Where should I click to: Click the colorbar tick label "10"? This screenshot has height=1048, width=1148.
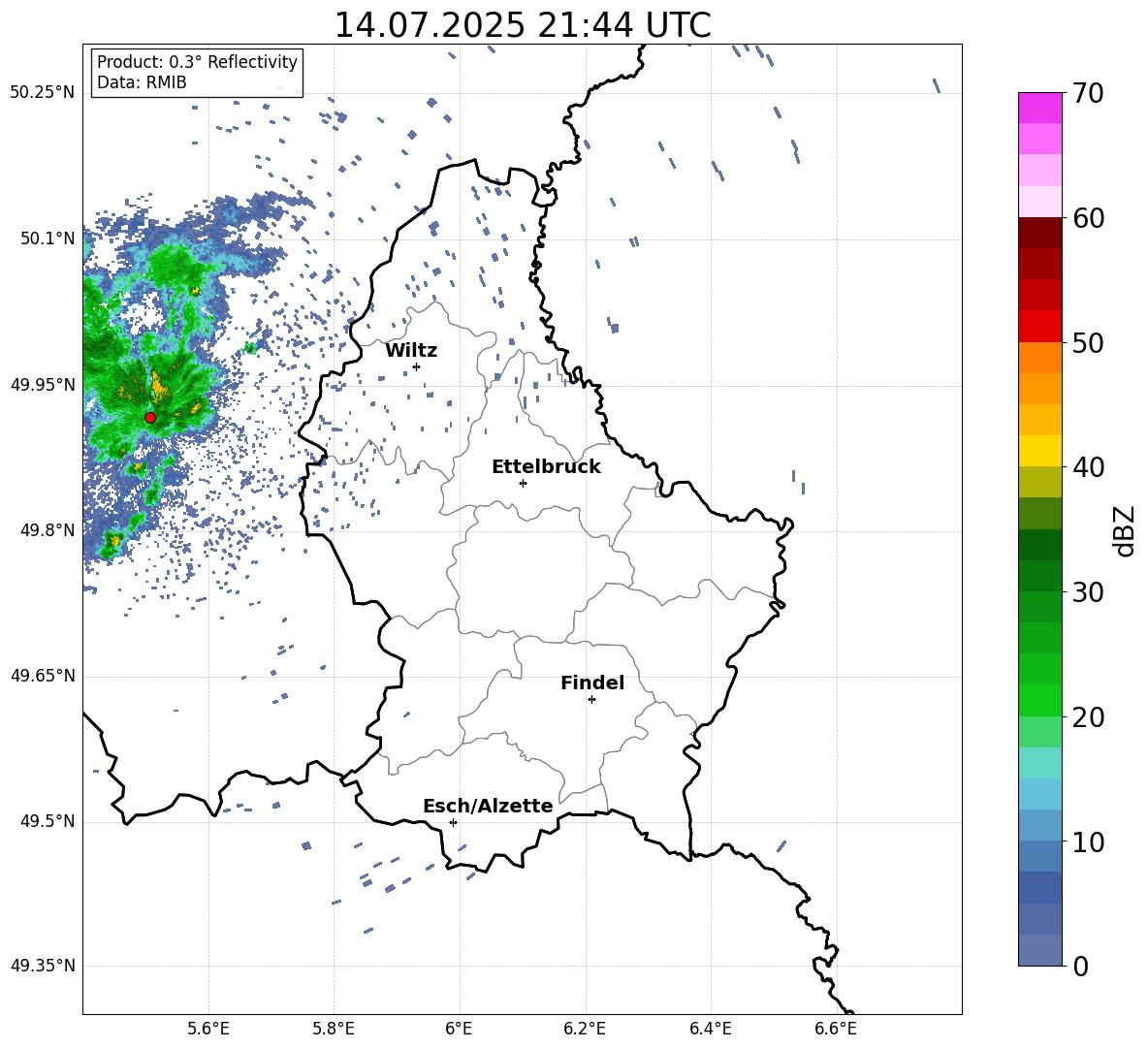click(1088, 842)
